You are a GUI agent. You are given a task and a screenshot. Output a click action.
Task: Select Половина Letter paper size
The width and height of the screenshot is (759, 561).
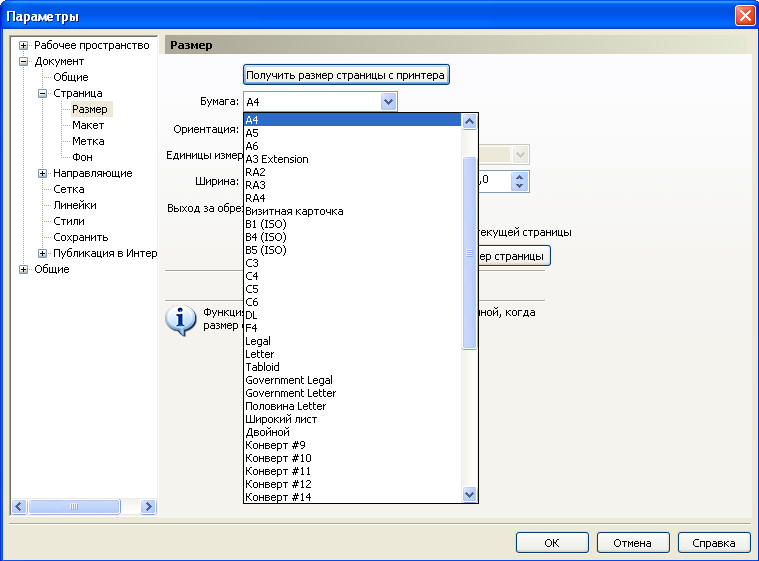(352, 407)
